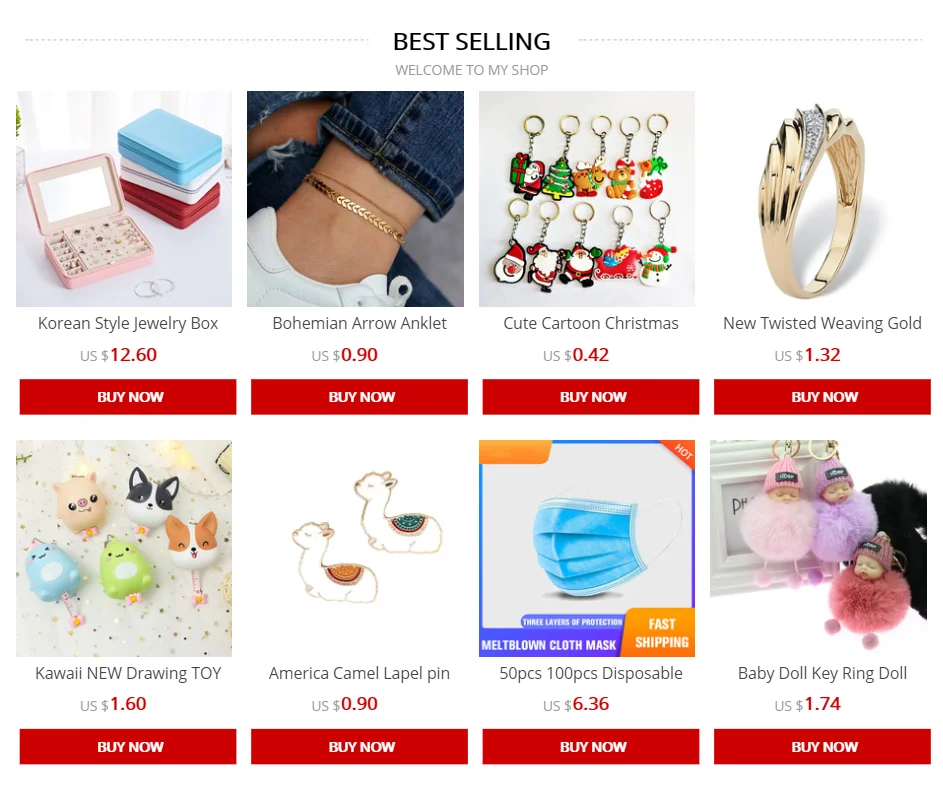943x812 pixels.
Task: Buy the Kawaii NEW Drawing TOY
Action: point(128,747)
